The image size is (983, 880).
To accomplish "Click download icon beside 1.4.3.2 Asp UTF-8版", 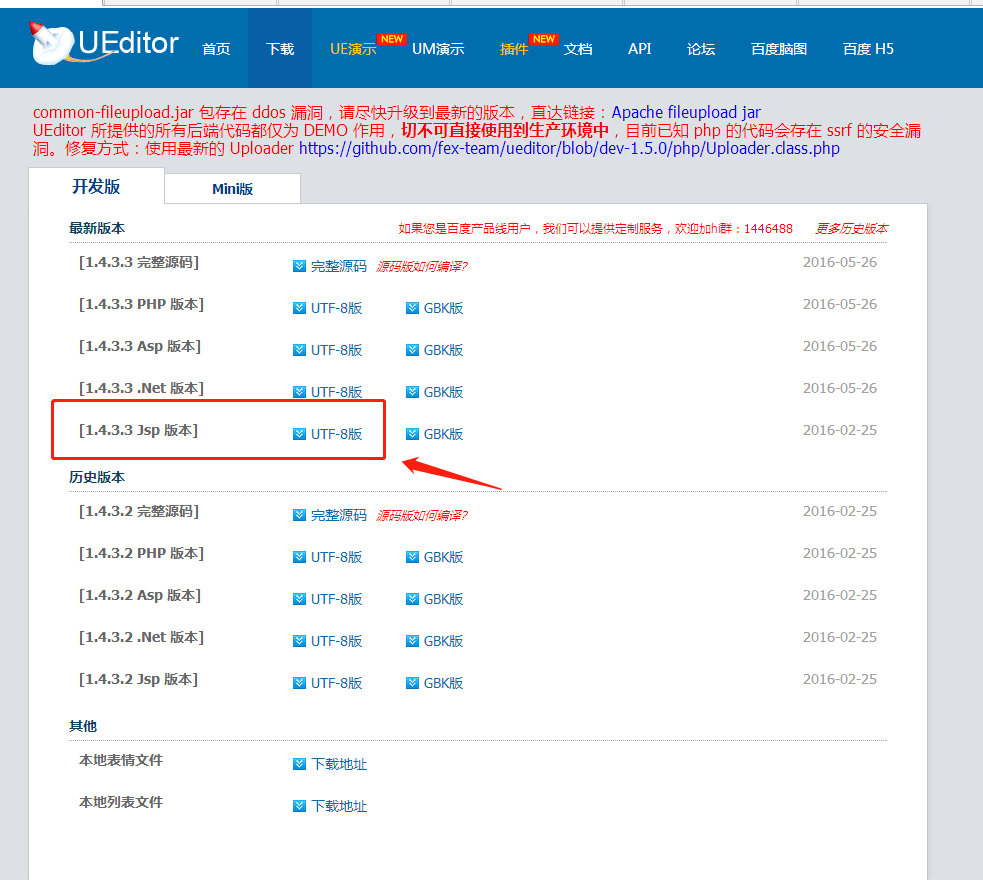I will pyautogui.click(x=299, y=599).
